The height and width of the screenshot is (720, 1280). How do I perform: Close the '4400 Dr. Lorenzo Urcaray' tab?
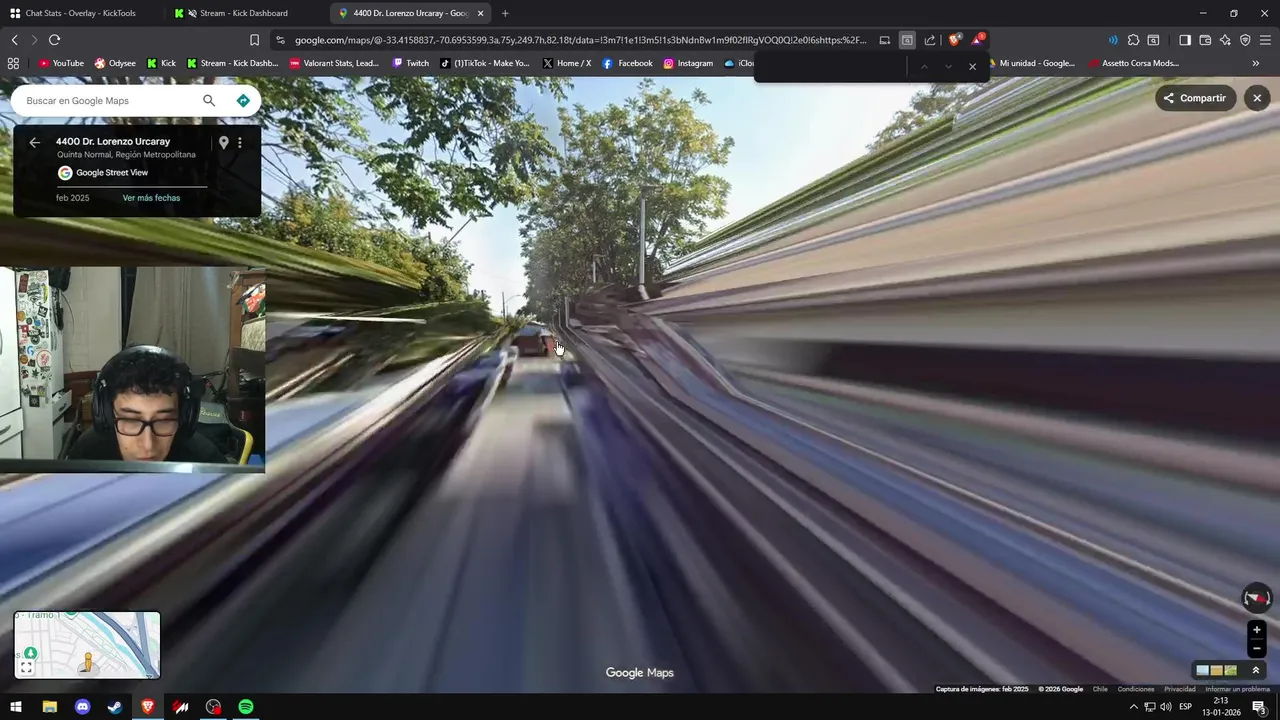(480, 13)
